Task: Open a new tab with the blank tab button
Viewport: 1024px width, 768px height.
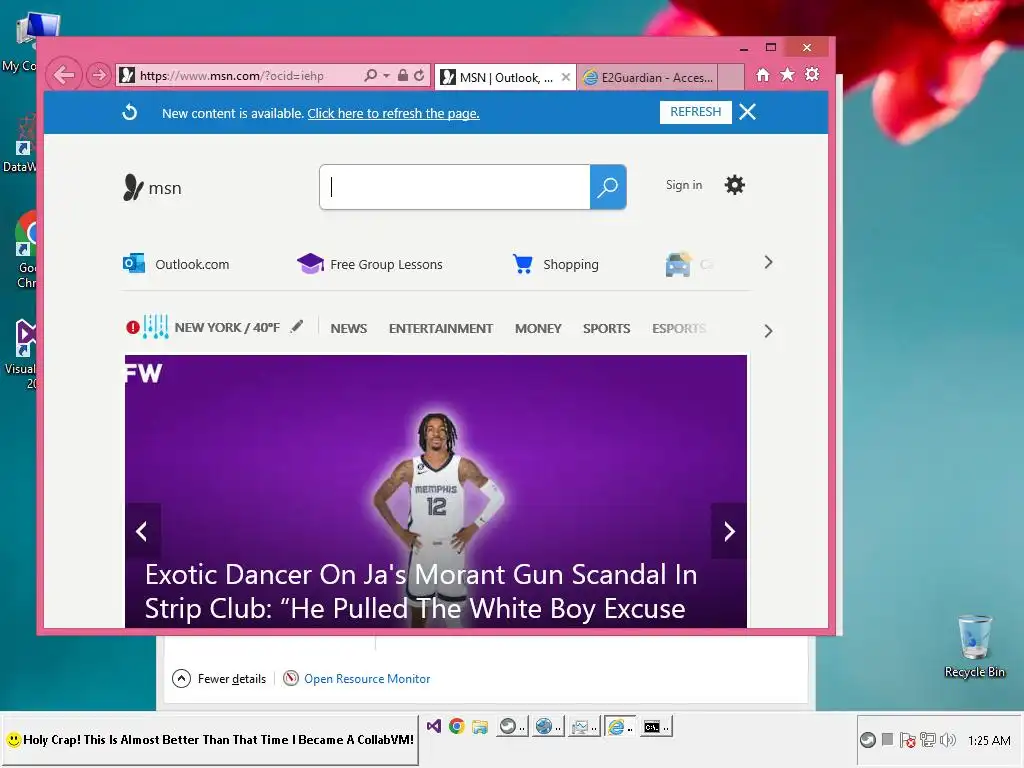Action: pos(731,77)
